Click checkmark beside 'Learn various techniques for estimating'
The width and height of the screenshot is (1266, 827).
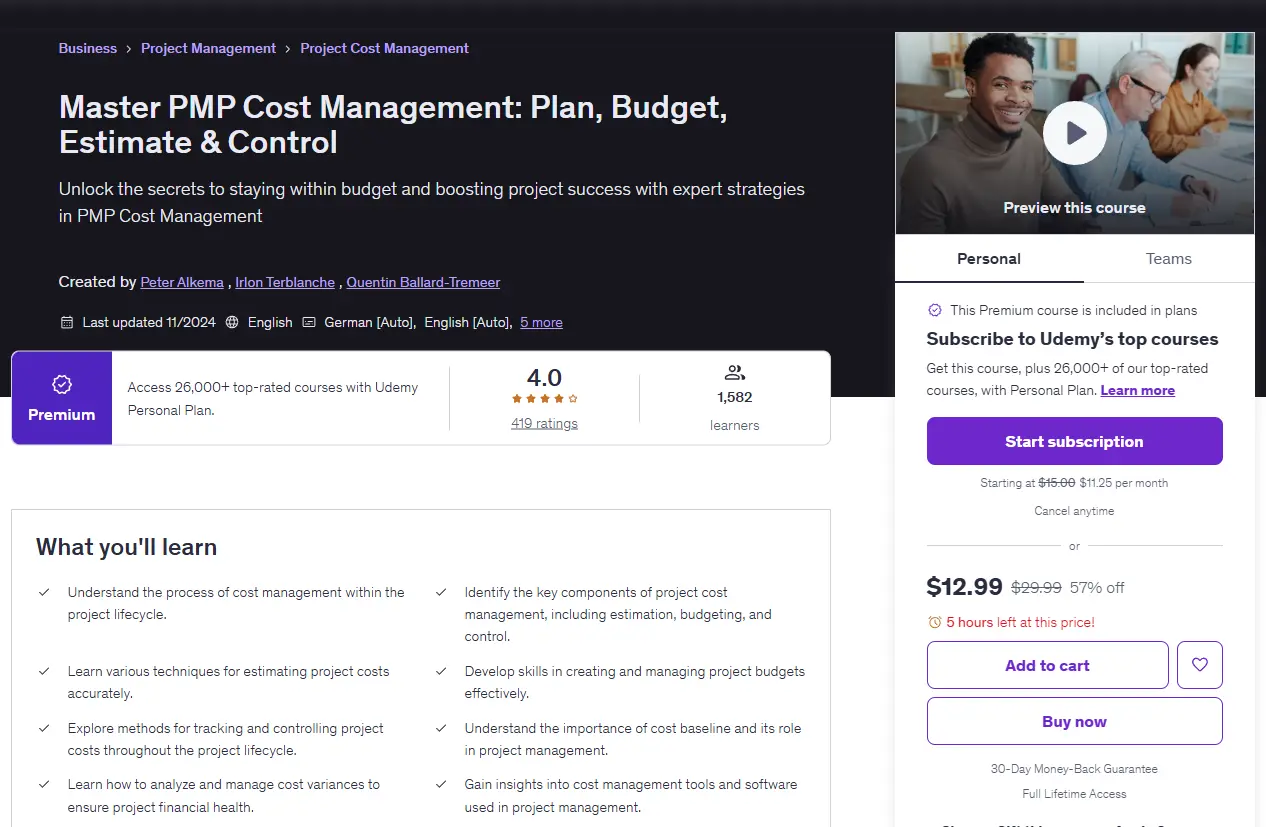coord(44,671)
